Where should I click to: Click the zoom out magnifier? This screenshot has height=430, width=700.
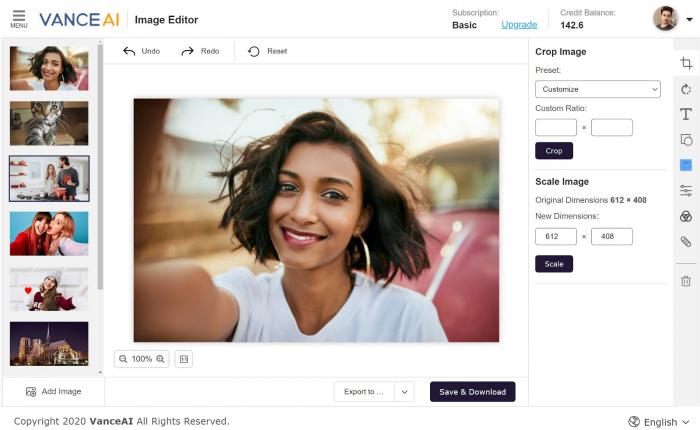[x=123, y=359]
